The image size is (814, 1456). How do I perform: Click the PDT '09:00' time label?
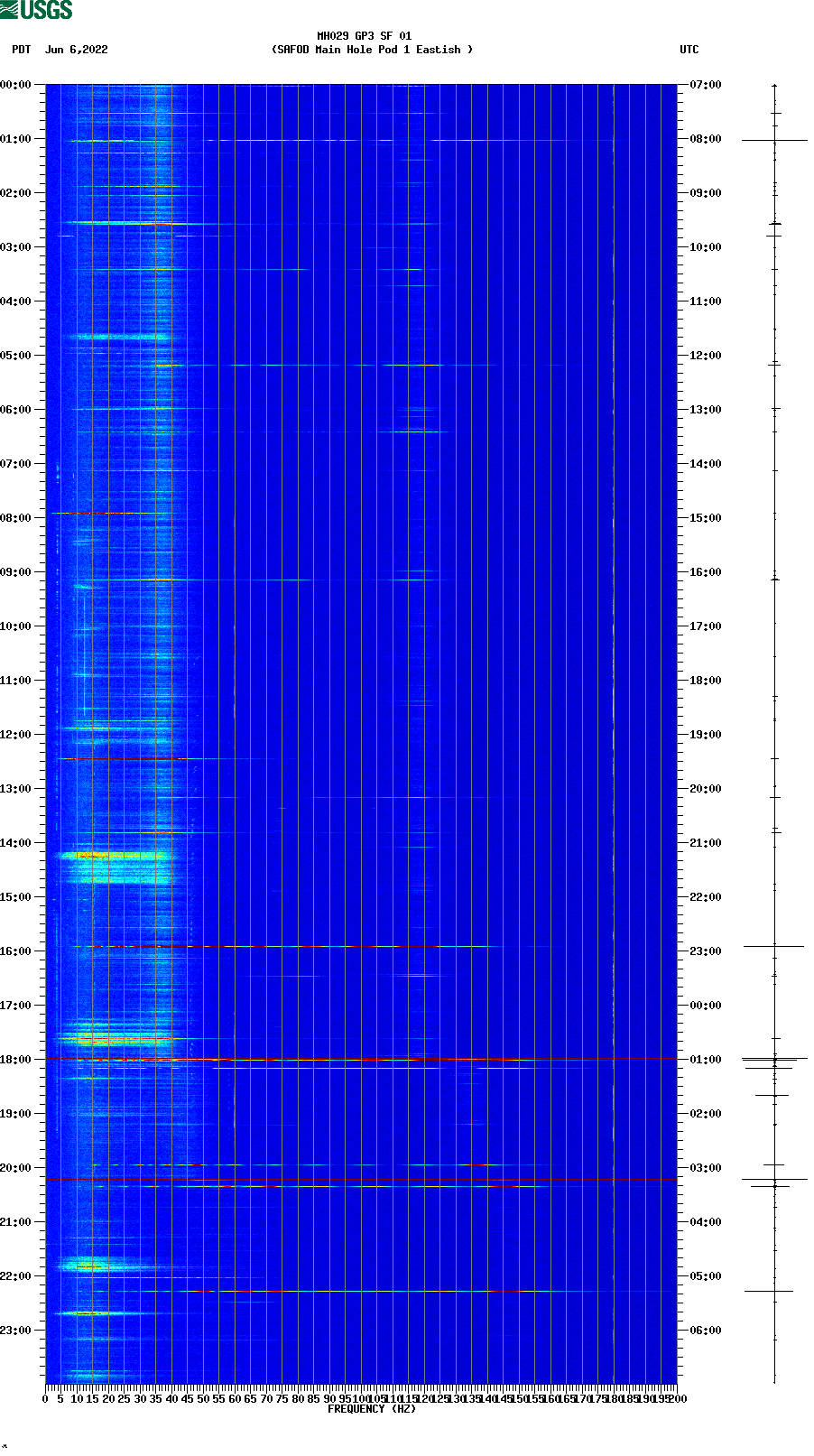(15, 572)
